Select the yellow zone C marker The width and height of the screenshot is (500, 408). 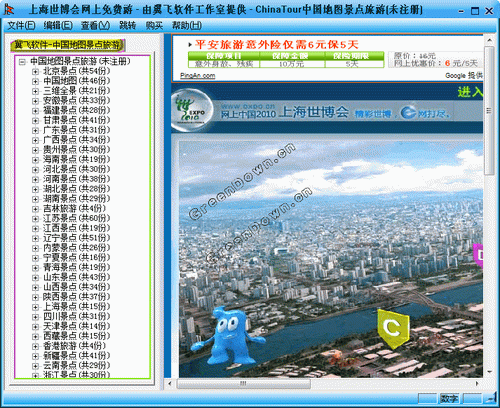click(x=393, y=329)
